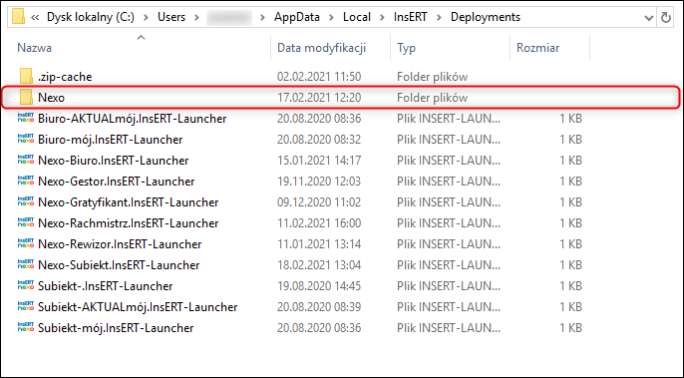
Task: Go to Dysk lokalny (C:) in breadcrumb
Action: 91,17
